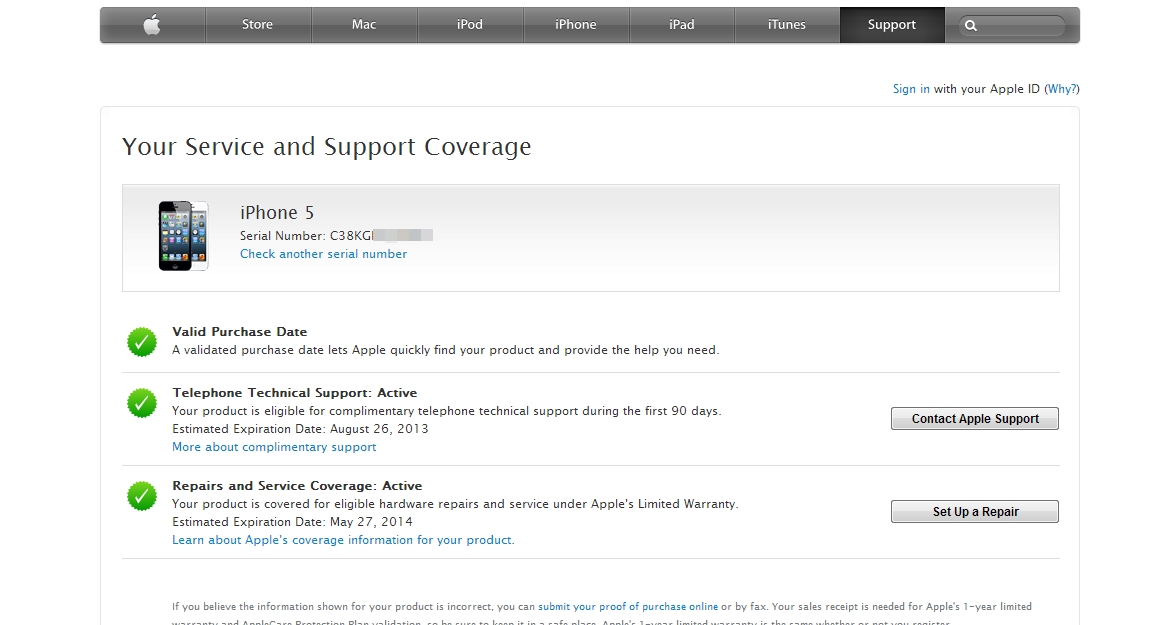Click the Sign in link

[x=911, y=89]
